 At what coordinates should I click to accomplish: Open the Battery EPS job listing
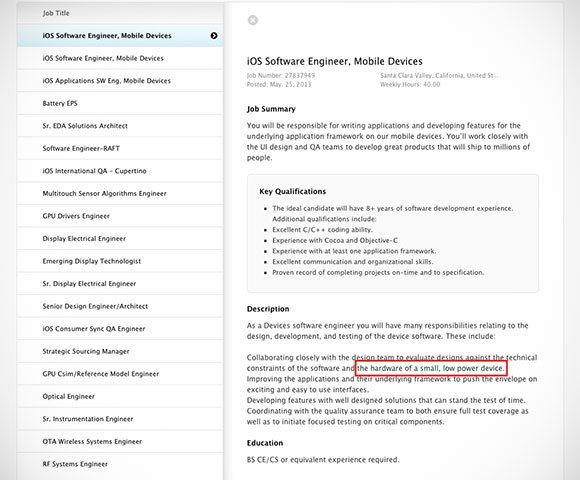[120, 103]
